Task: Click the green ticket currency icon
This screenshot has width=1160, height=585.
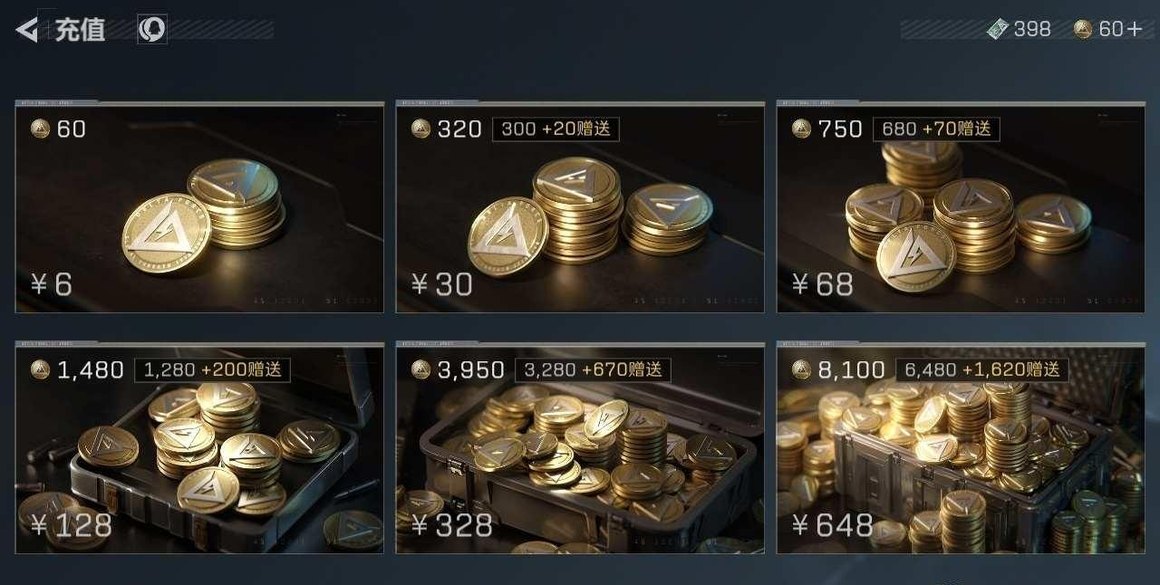Action: tap(997, 29)
